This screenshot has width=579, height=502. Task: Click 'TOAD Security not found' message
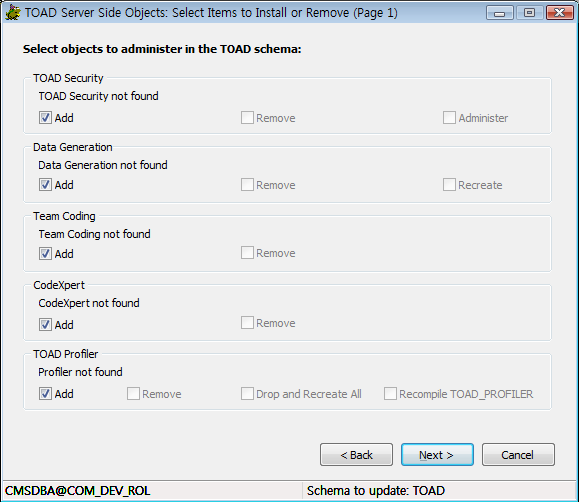(x=99, y=96)
